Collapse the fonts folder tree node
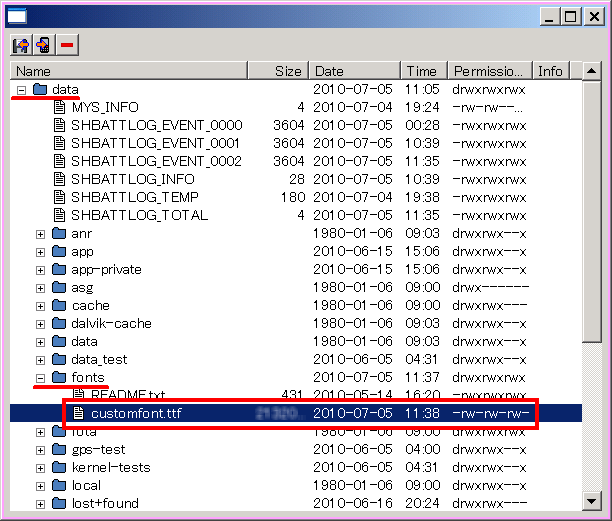The width and height of the screenshot is (612, 521). coord(40,377)
